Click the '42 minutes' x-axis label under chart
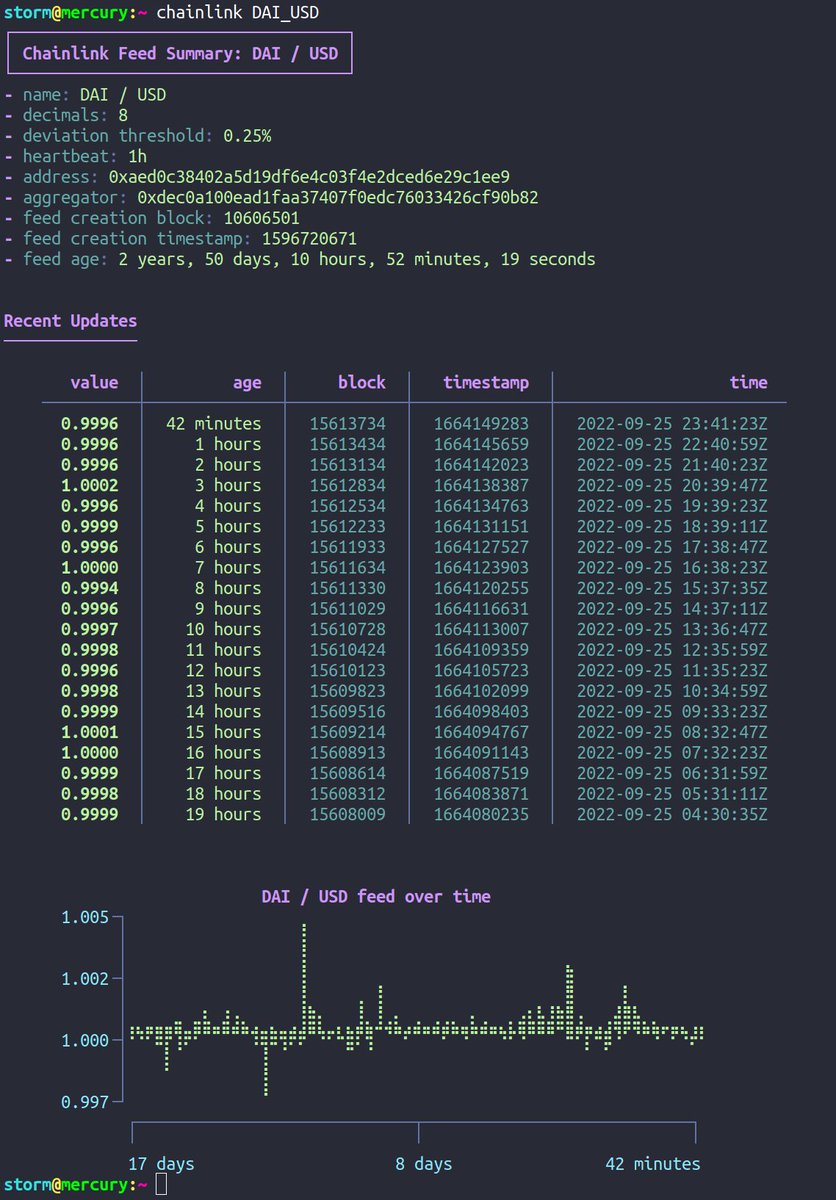 coord(653,1163)
